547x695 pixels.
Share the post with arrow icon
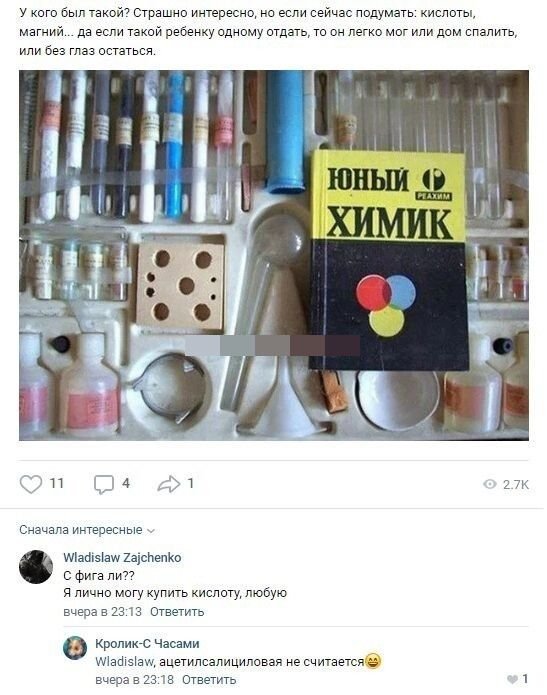coord(169,484)
